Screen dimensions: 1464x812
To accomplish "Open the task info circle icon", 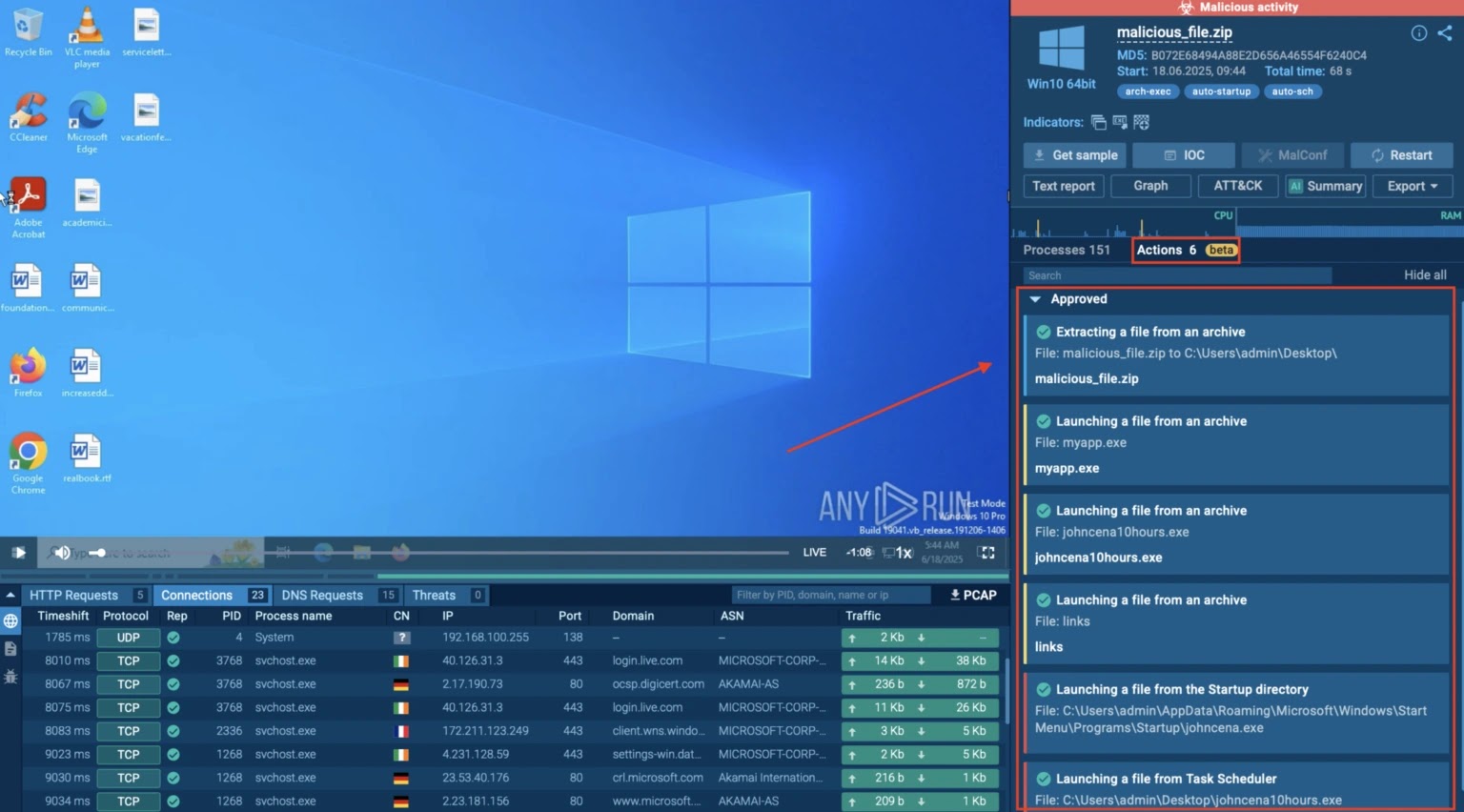I will pyautogui.click(x=1419, y=33).
